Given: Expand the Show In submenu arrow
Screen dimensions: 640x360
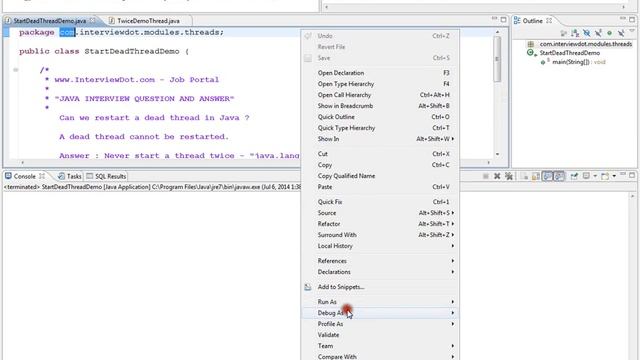Looking at the screenshot, I should (453, 139).
